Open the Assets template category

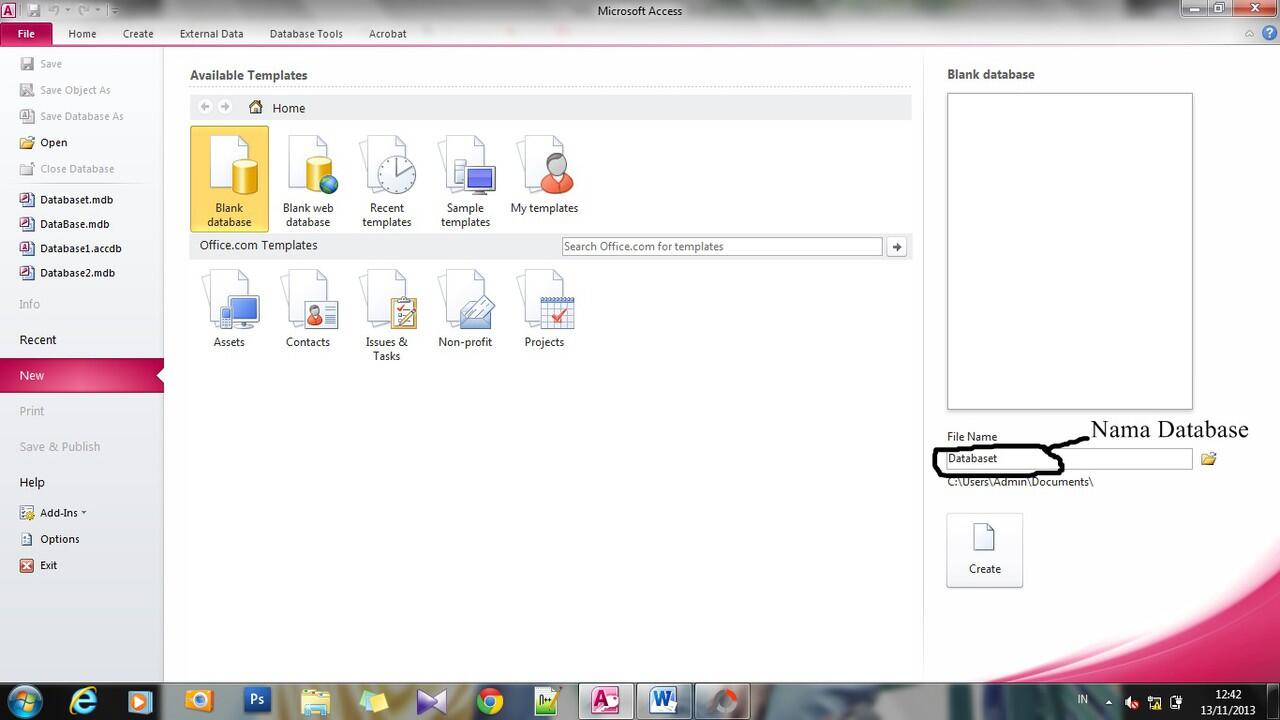pyautogui.click(x=229, y=309)
